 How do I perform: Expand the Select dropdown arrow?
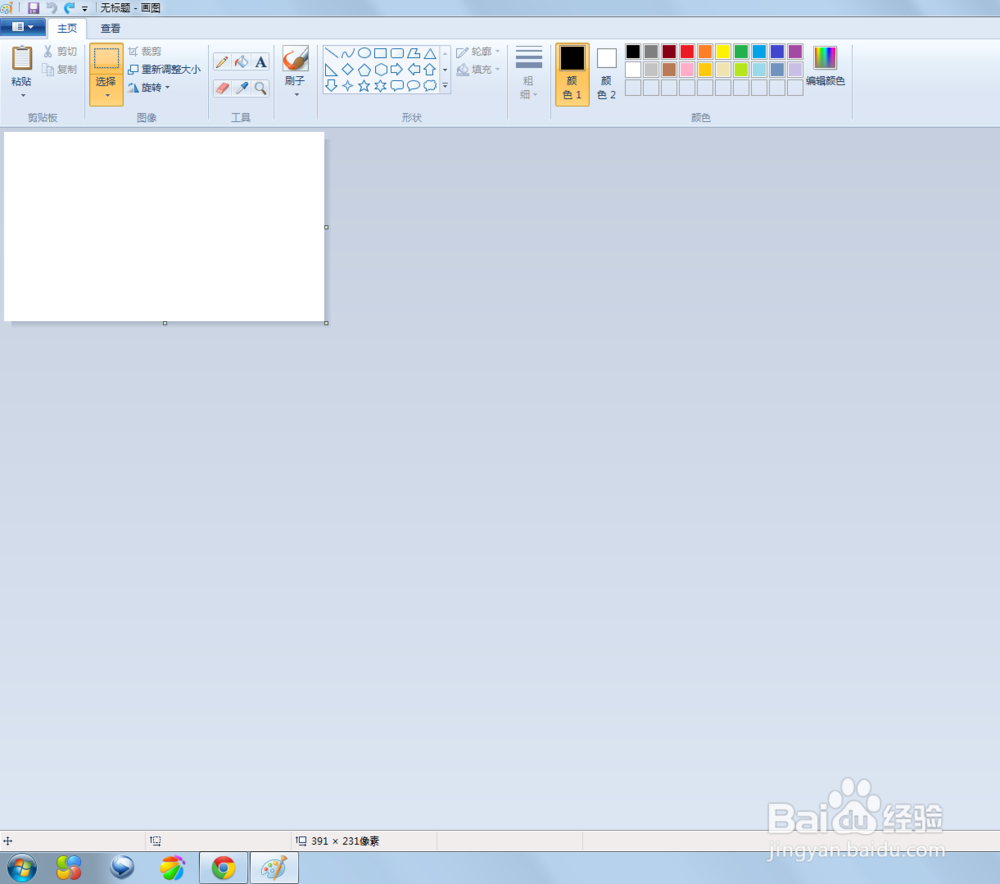[x=107, y=96]
